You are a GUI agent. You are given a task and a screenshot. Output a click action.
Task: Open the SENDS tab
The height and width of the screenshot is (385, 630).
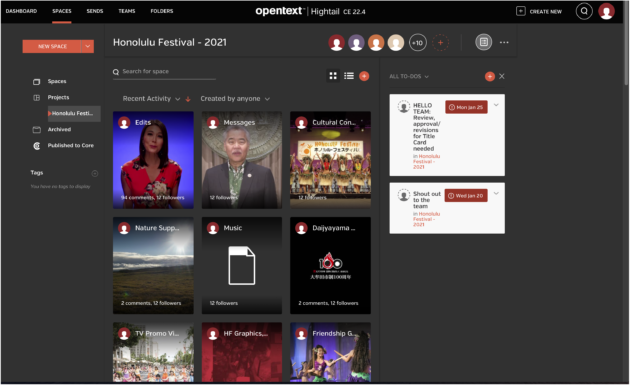click(x=95, y=11)
